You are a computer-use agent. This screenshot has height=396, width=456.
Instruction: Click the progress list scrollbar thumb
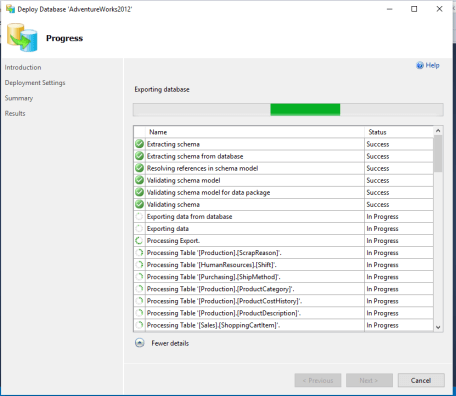(438, 153)
